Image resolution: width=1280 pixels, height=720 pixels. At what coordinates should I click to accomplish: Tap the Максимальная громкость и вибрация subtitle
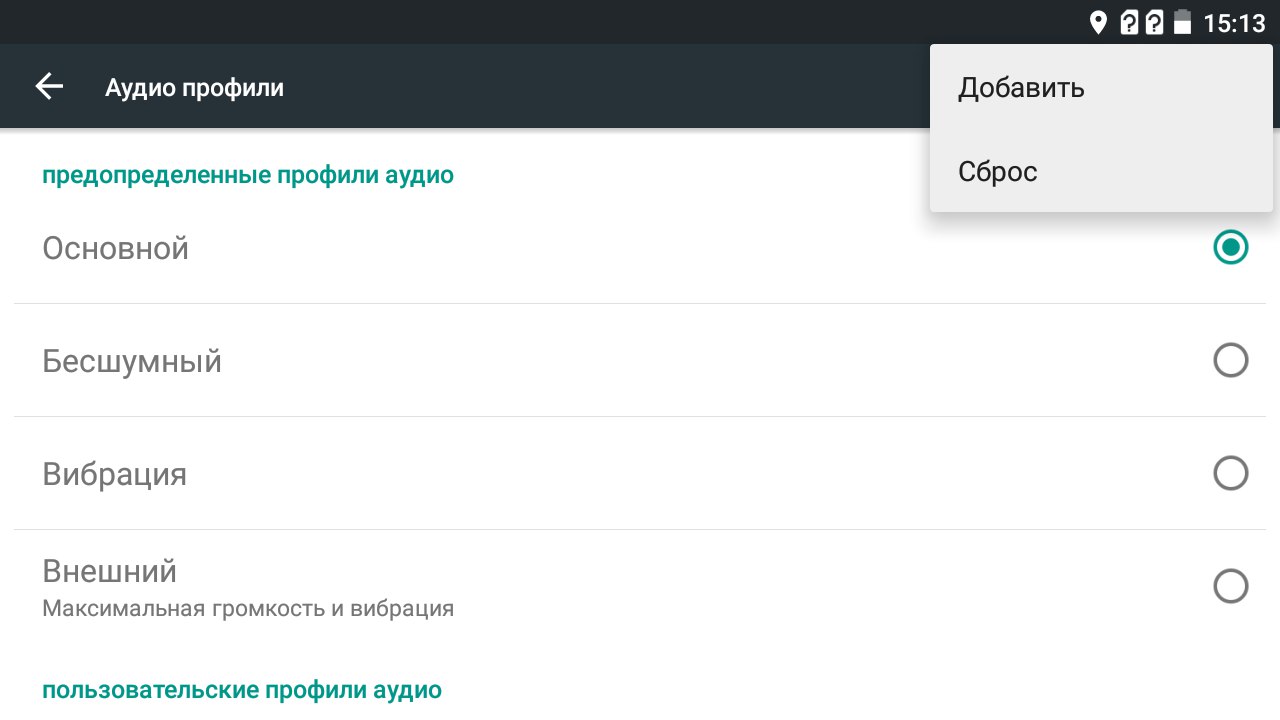(x=248, y=608)
